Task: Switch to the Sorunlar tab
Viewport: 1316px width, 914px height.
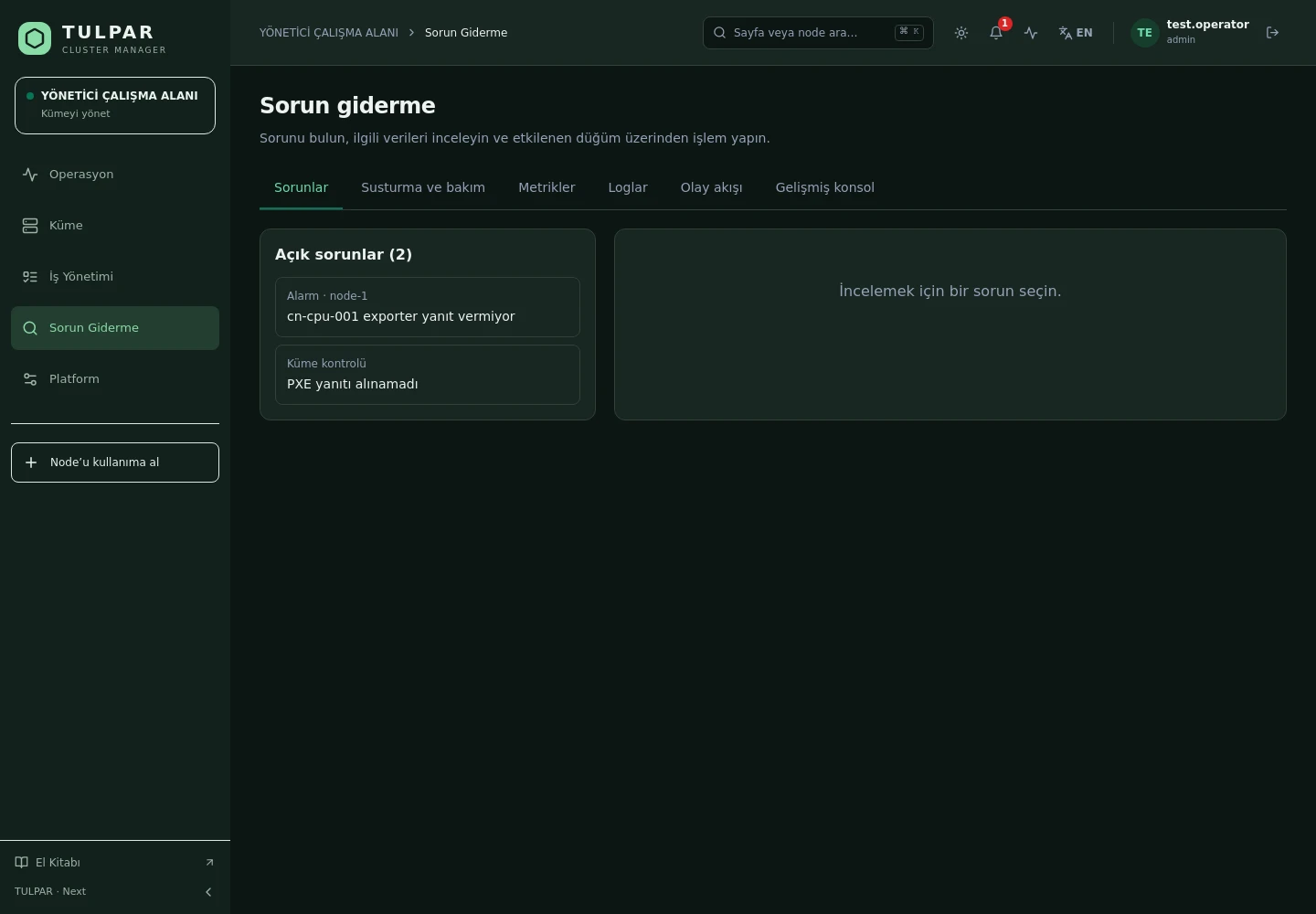Action: point(301,187)
